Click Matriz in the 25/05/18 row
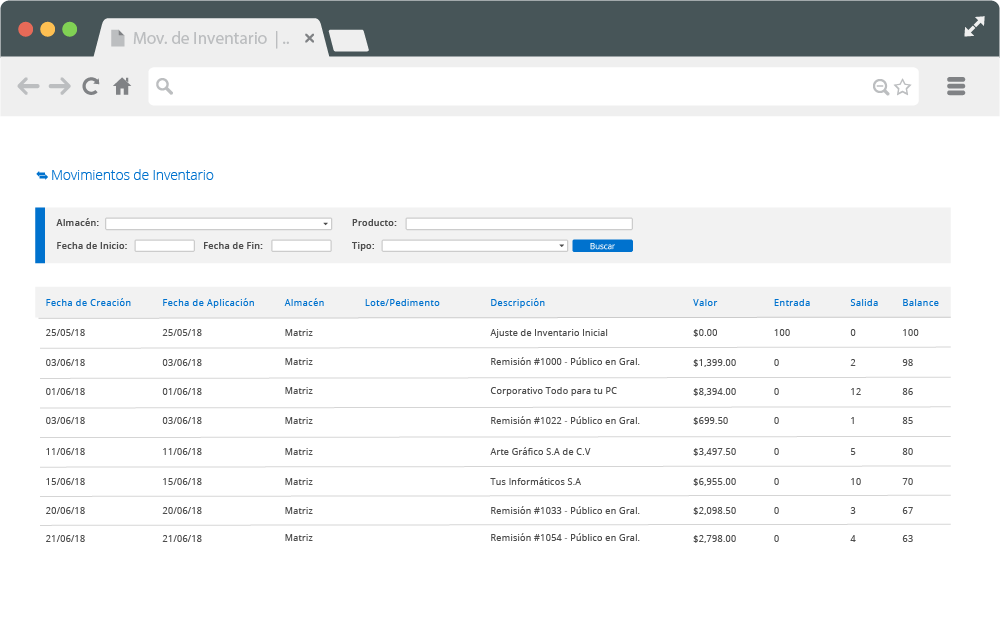1000x623 pixels. [x=298, y=333]
